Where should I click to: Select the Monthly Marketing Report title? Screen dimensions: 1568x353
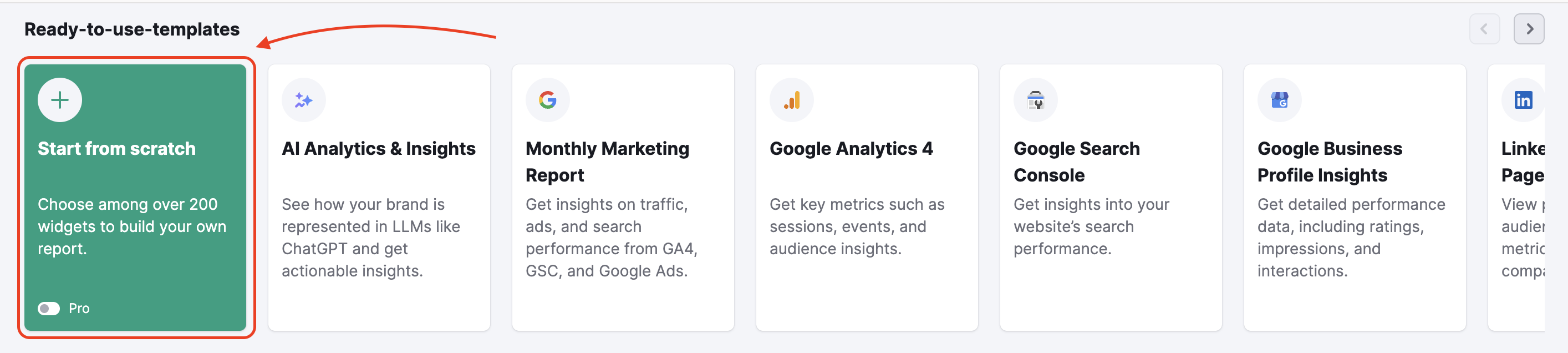coord(607,162)
